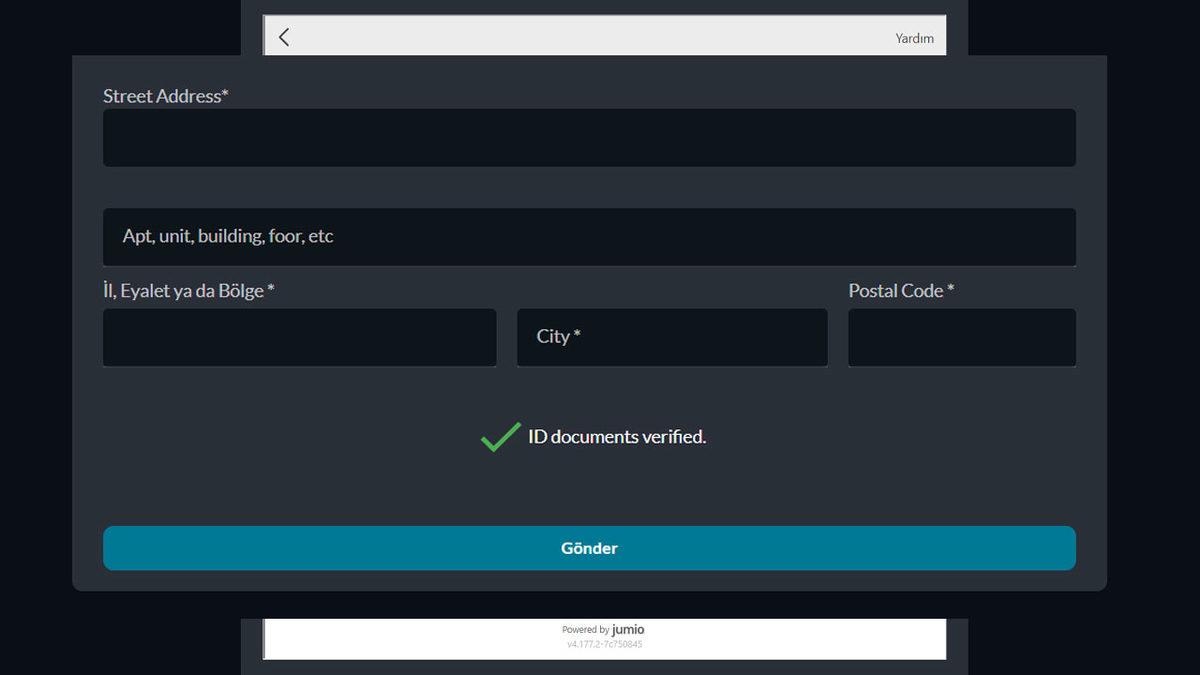Viewport: 1200px width, 675px height.
Task: Click the 'Powered by' footer text
Action: [585, 630]
